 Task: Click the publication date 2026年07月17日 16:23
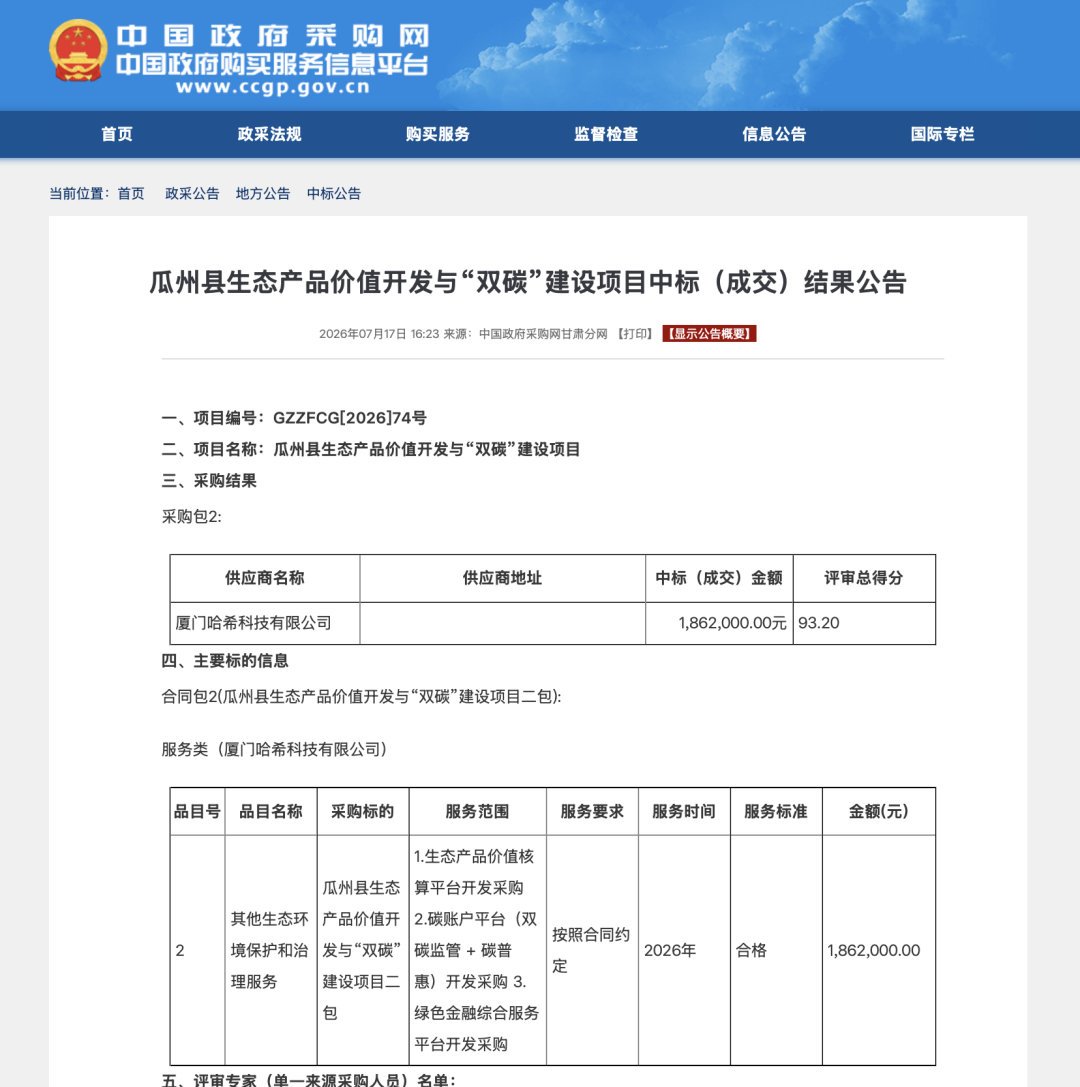[379, 334]
